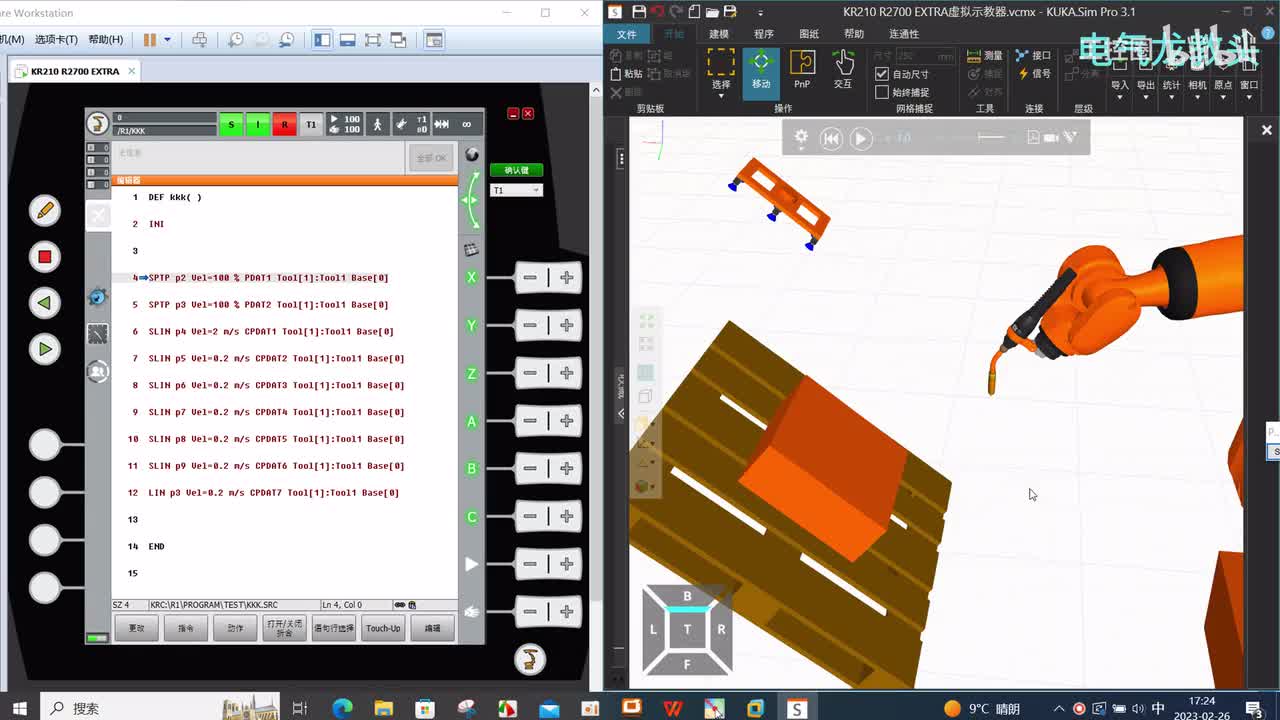
Task: Click the green confirm key button
Action: [x=516, y=170]
